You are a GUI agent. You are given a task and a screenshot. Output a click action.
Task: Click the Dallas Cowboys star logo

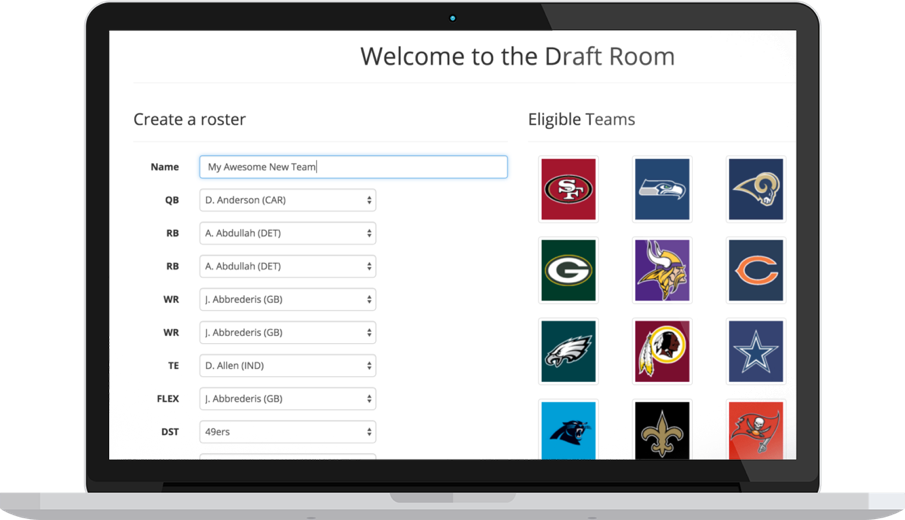click(x=755, y=351)
